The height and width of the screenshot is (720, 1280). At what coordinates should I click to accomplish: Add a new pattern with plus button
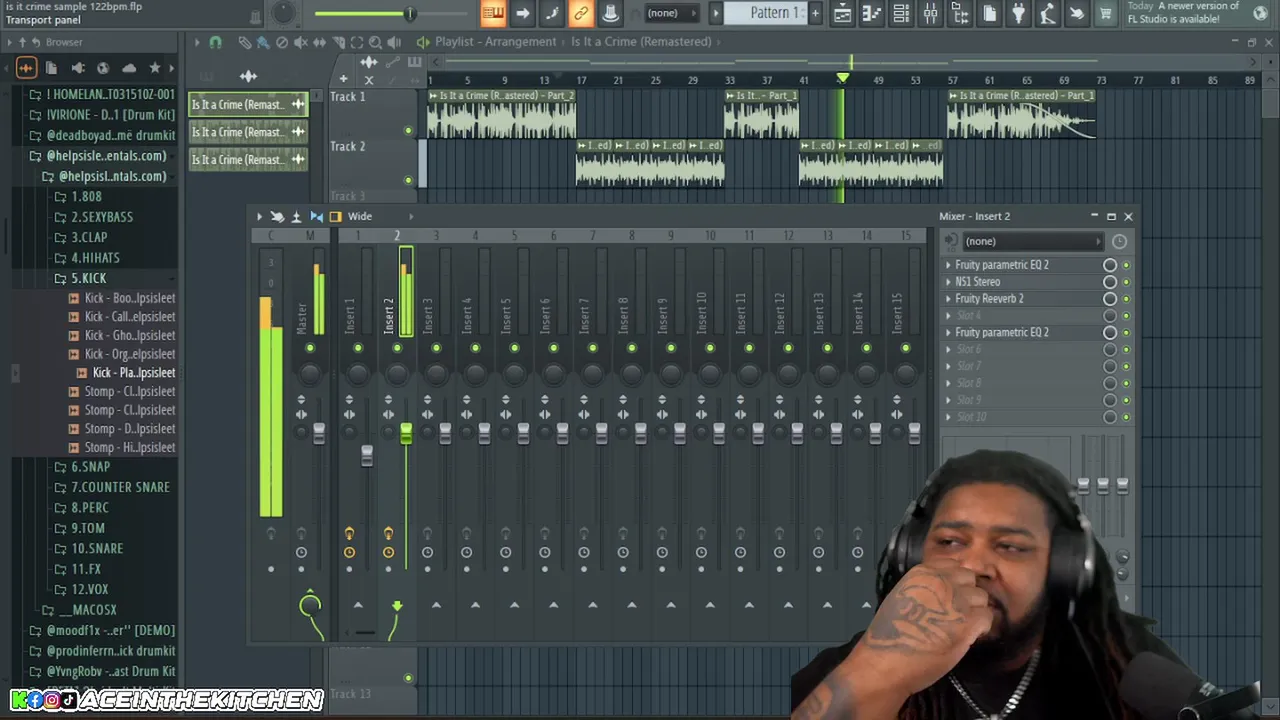(x=815, y=13)
